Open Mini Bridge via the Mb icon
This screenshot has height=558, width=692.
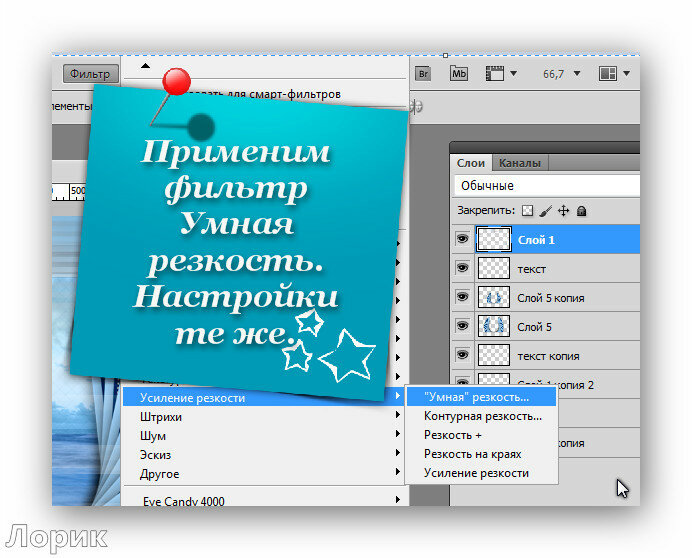(459, 74)
